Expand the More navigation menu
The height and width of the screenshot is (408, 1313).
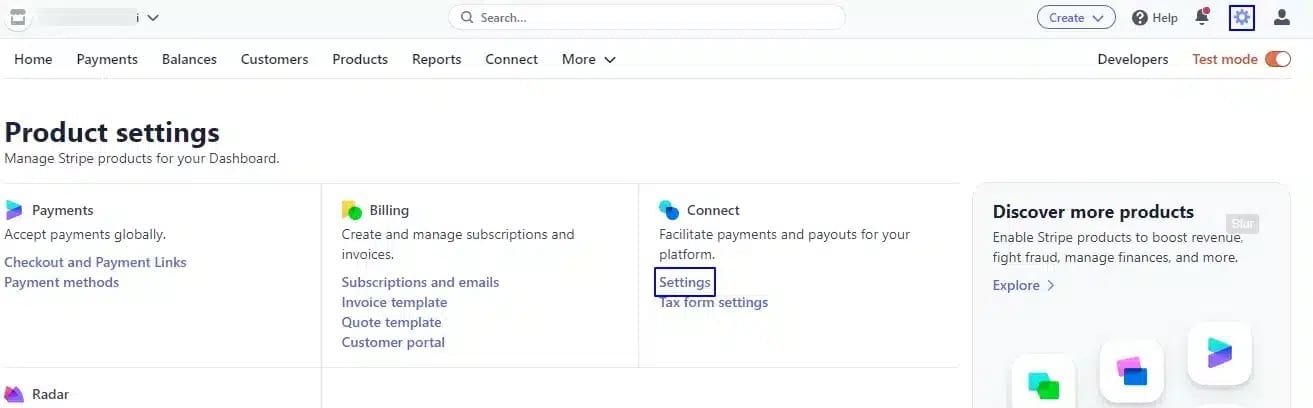click(x=588, y=59)
